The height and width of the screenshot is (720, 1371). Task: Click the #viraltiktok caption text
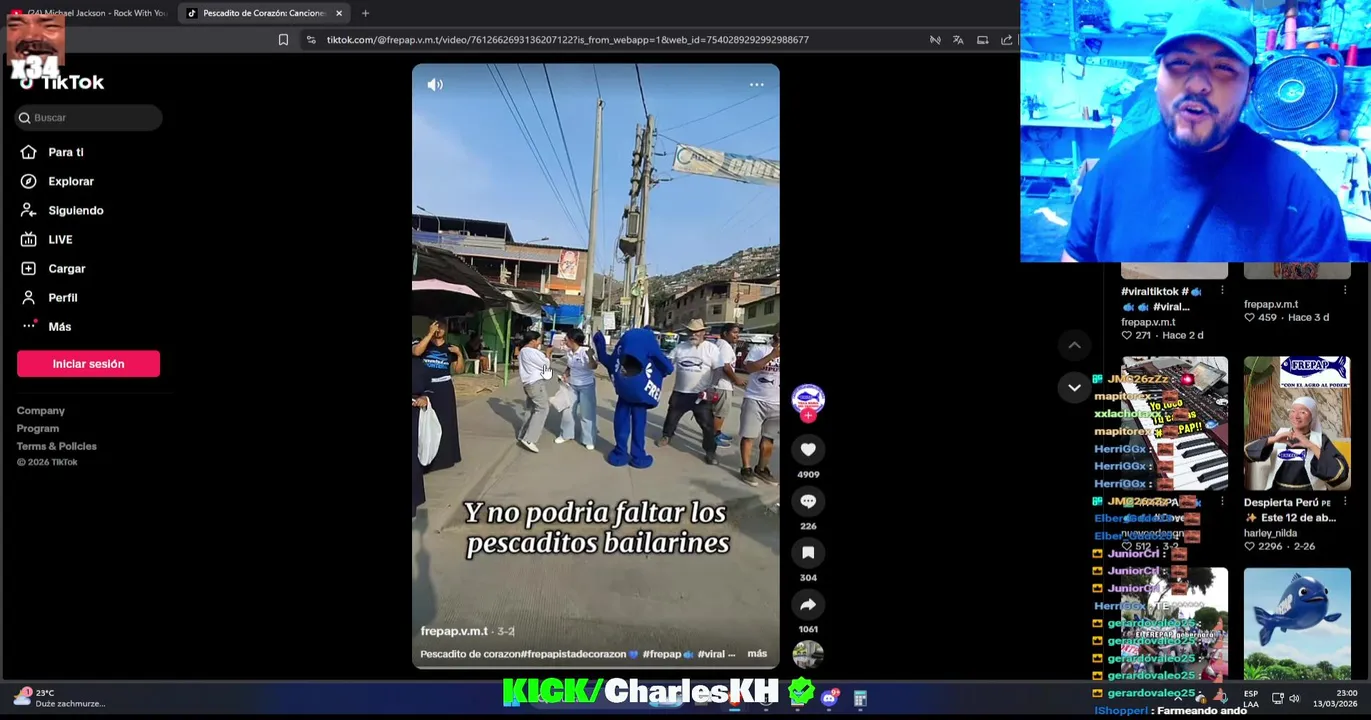[x=1161, y=299]
